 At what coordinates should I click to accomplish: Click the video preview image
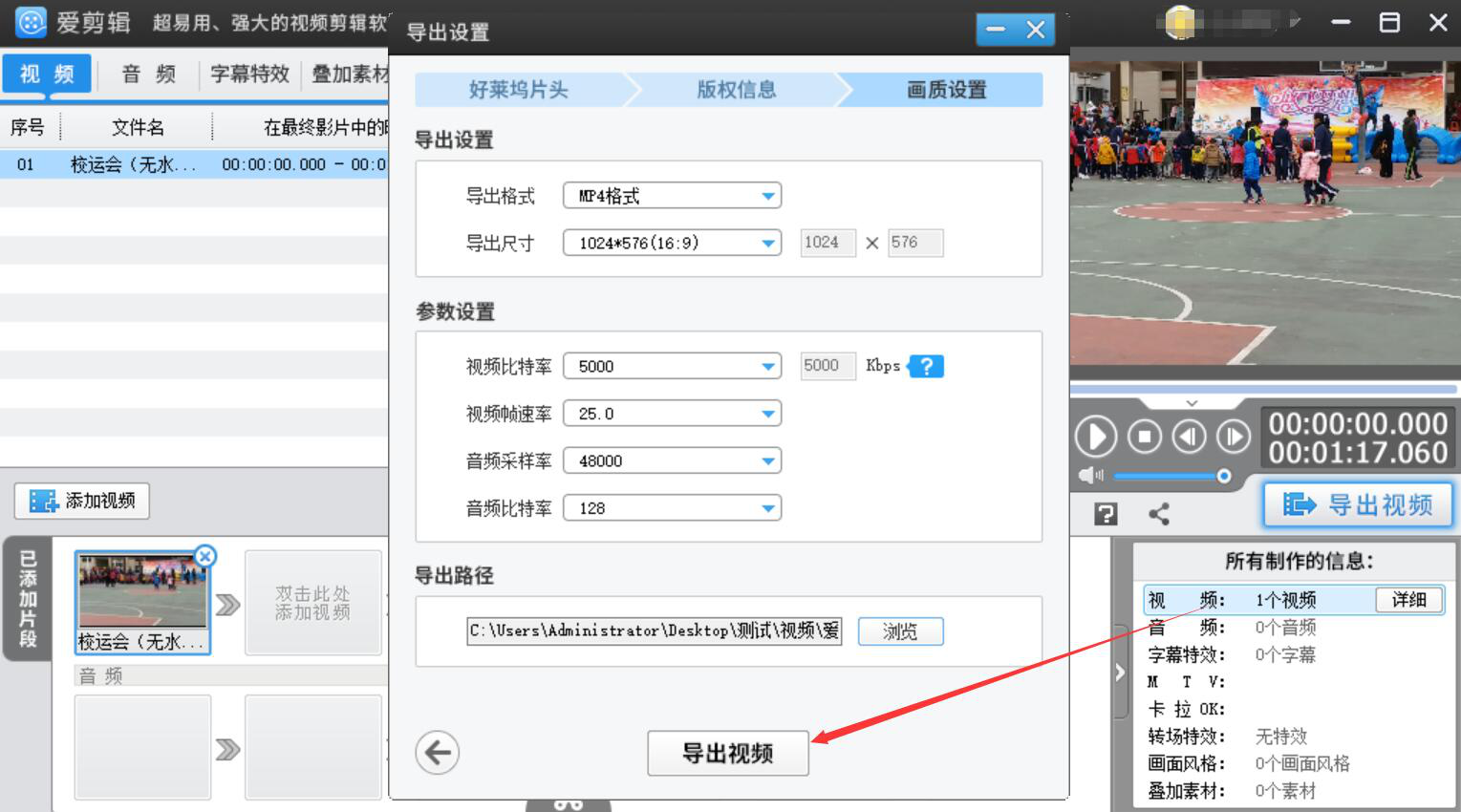pyautogui.click(x=1265, y=214)
